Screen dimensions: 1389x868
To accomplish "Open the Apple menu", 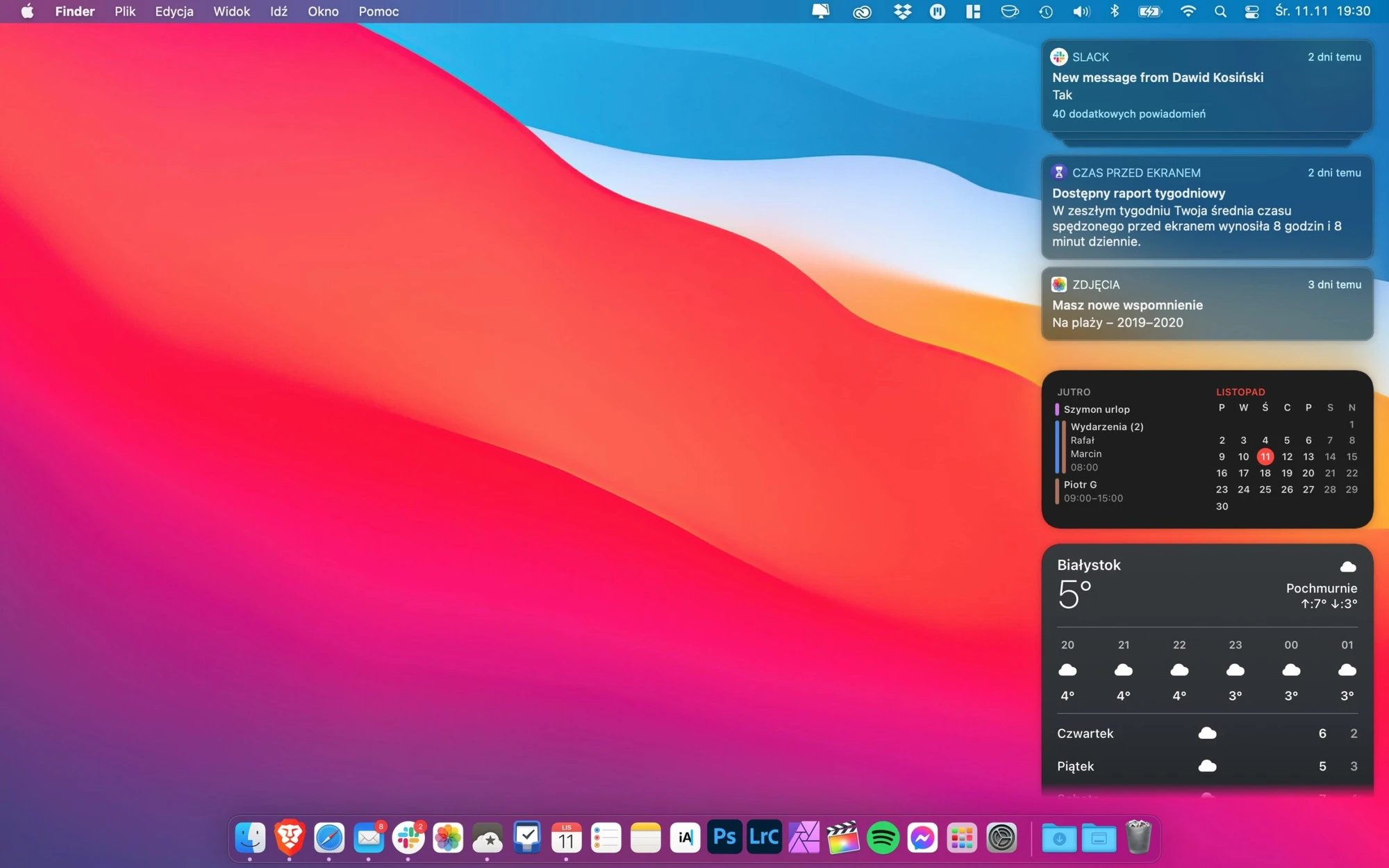I will tap(27, 11).
